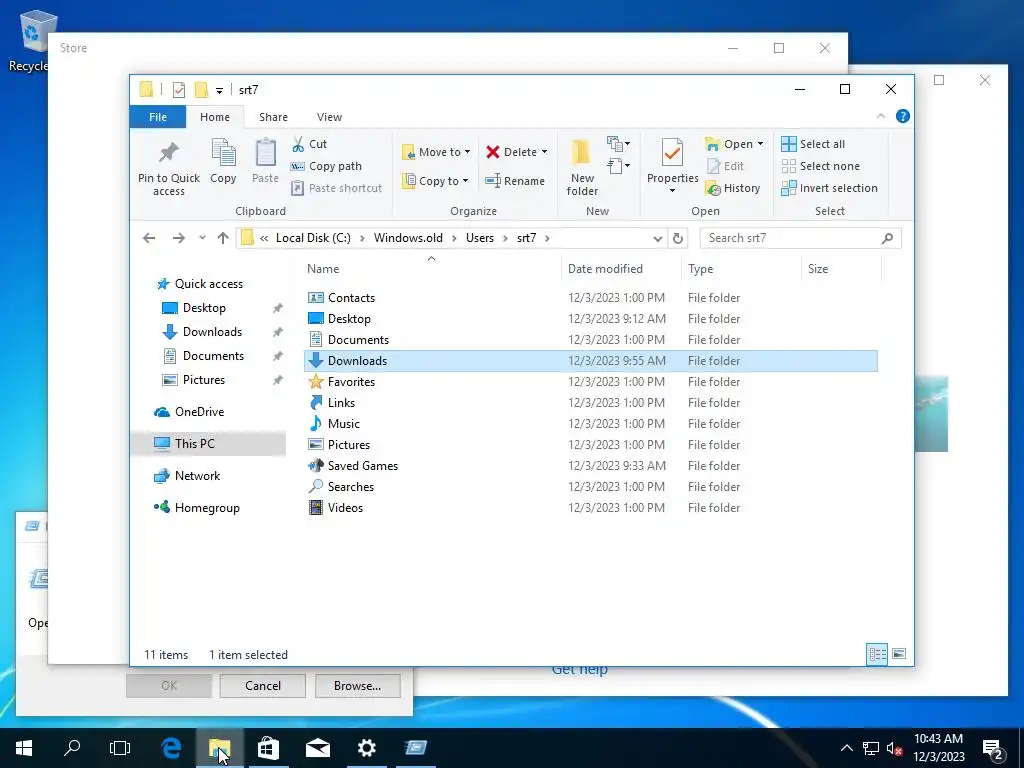Open the Move to dropdown
This screenshot has height=768, width=1024.
click(436, 152)
